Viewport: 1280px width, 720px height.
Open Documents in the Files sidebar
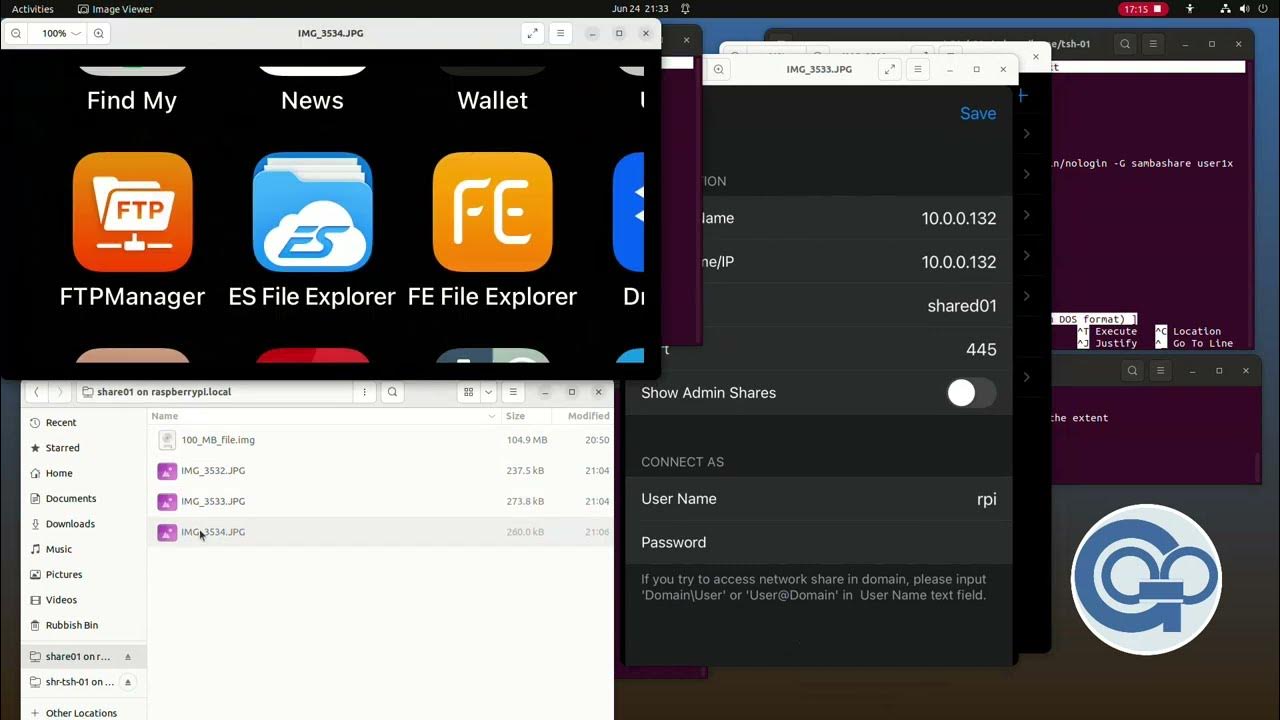coord(84,498)
